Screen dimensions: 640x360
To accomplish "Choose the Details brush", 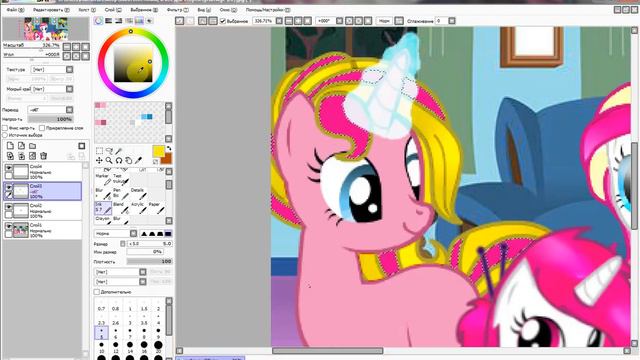I will click(138, 193).
